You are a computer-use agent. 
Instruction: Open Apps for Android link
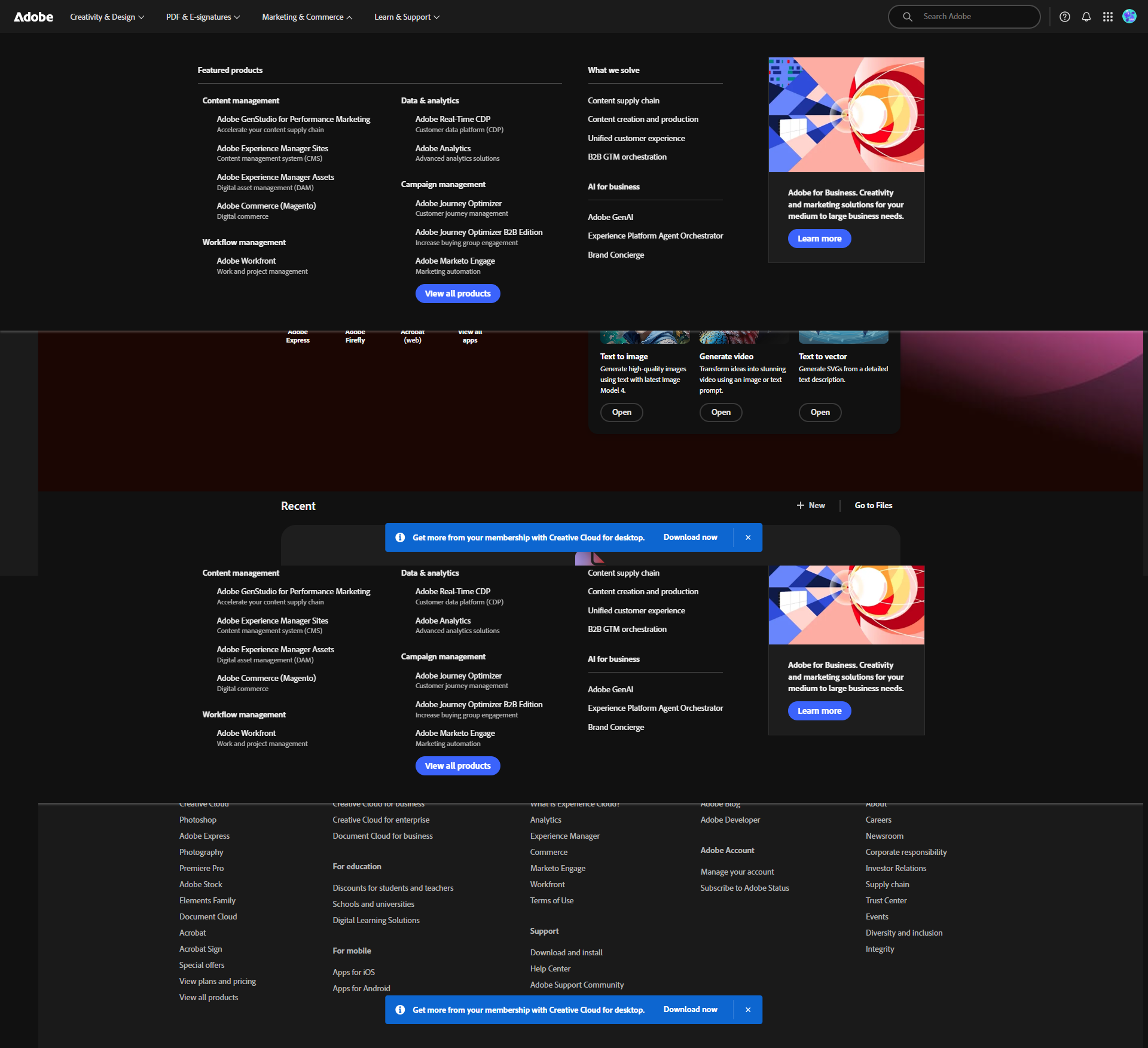(x=361, y=988)
